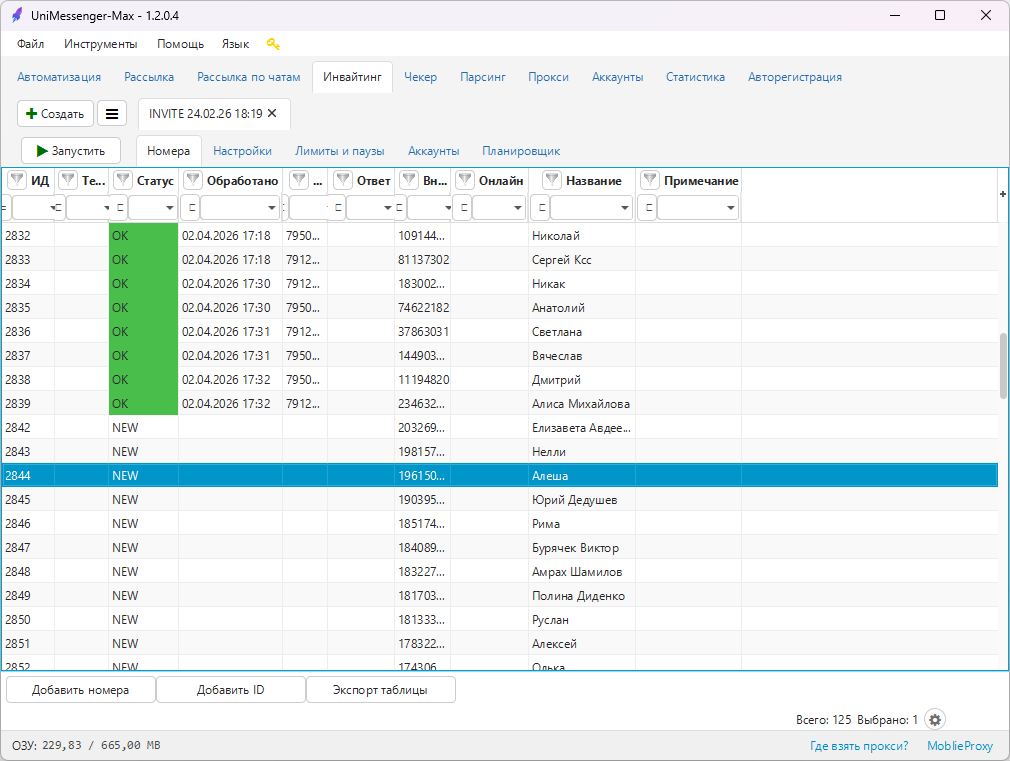
Task: Click the Добавить номера button
Action: pos(81,689)
